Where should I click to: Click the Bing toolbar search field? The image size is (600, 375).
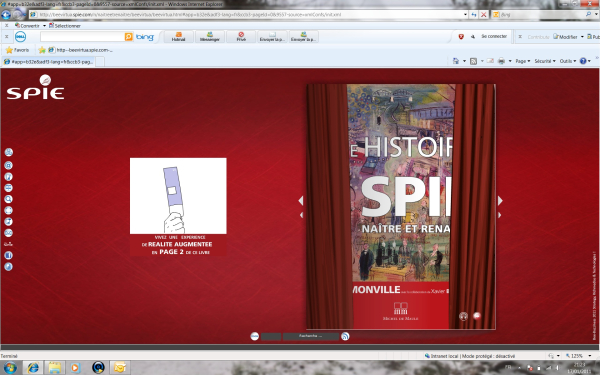[82, 37]
